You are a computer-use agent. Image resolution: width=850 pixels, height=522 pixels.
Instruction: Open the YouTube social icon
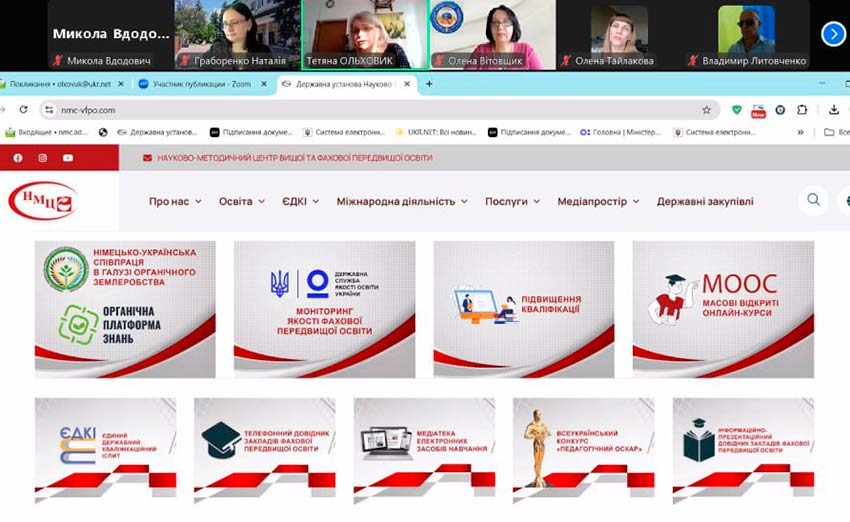click(x=68, y=158)
